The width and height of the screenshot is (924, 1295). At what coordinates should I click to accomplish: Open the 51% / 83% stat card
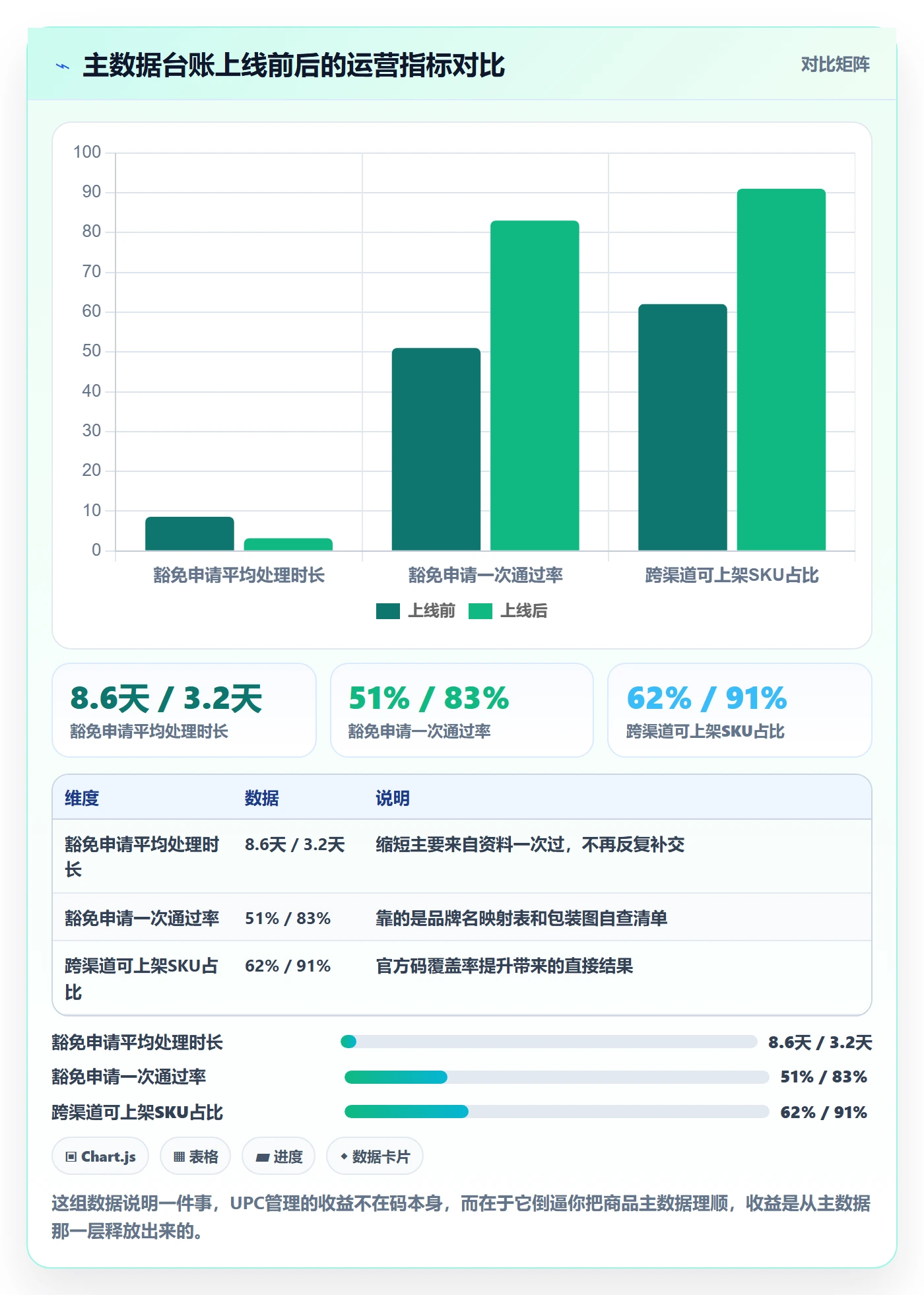(x=462, y=710)
